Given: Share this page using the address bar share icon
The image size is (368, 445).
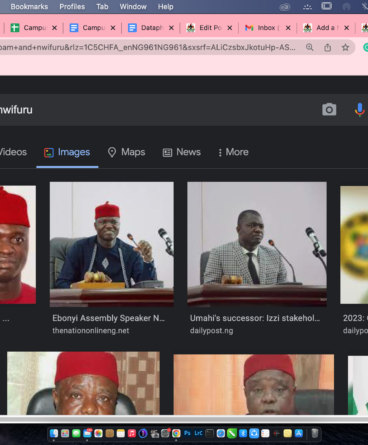Looking at the screenshot, I should (x=328, y=47).
